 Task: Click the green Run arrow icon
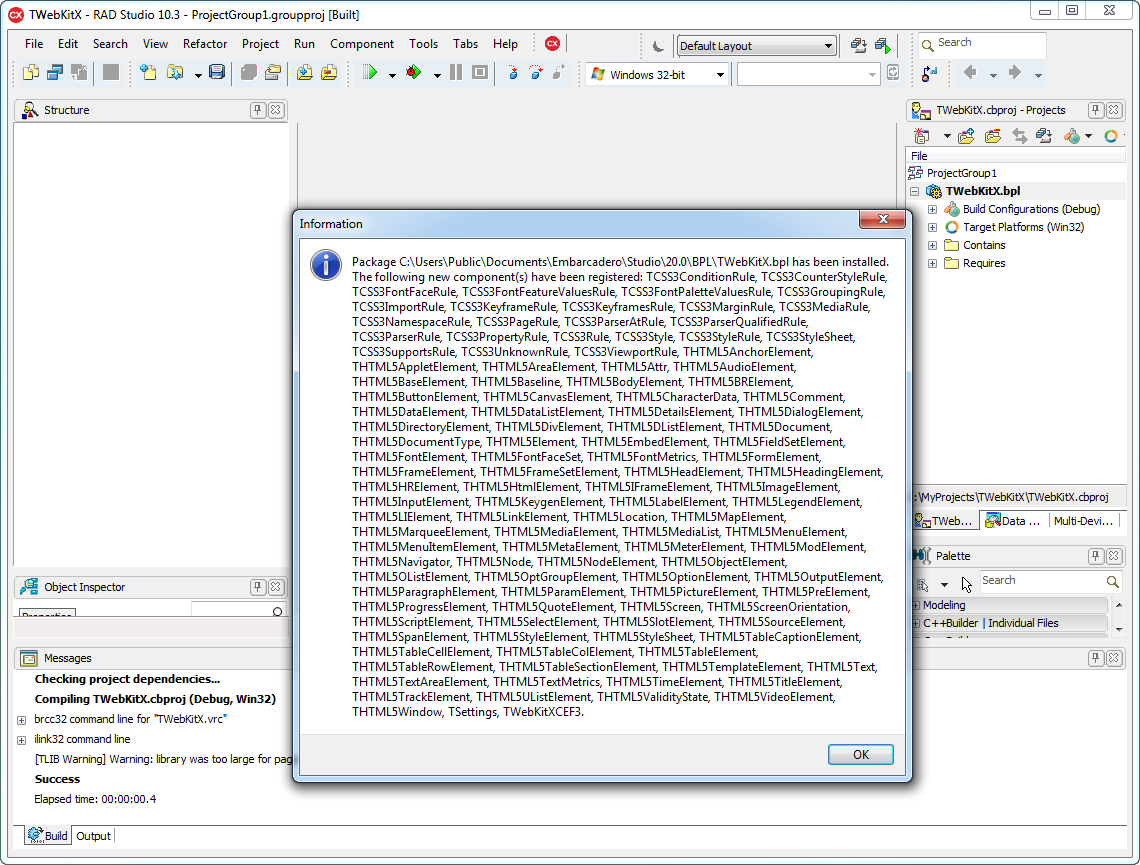[x=370, y=73]
